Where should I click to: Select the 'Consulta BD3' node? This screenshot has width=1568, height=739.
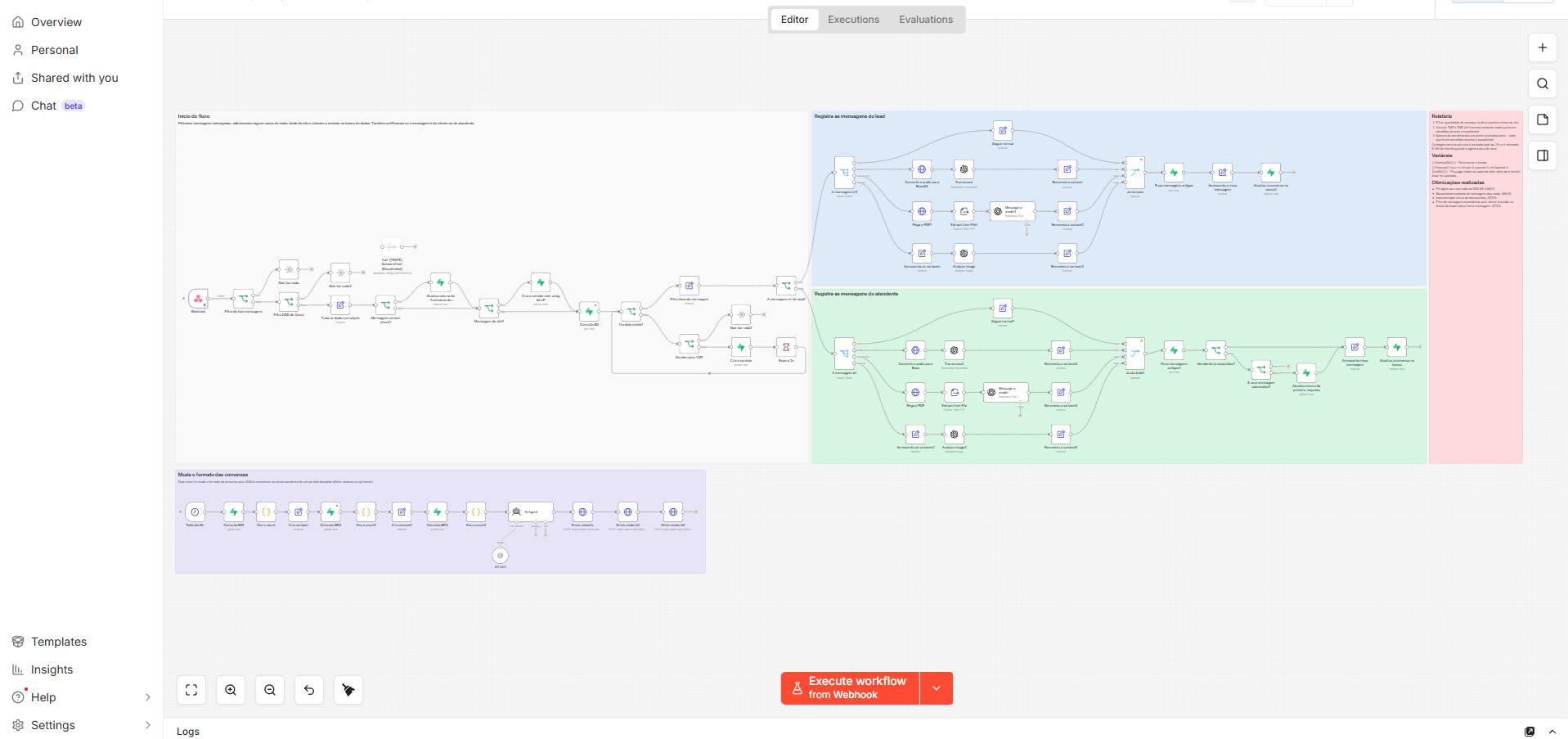pos(437,512)
